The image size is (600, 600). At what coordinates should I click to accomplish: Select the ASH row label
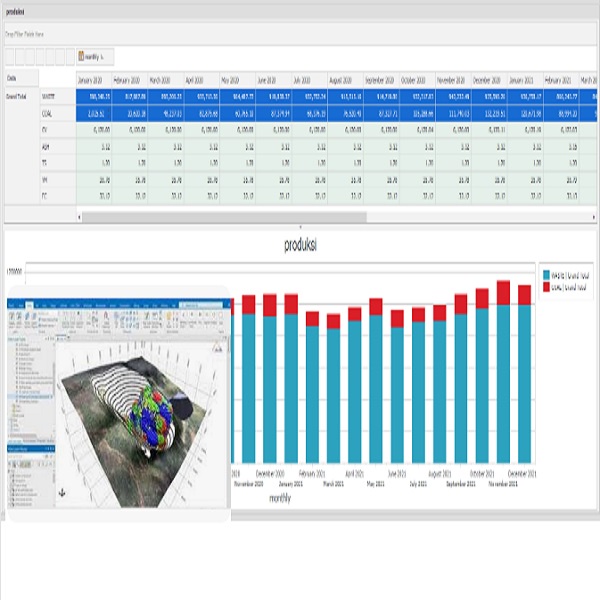tap(57, 147)
